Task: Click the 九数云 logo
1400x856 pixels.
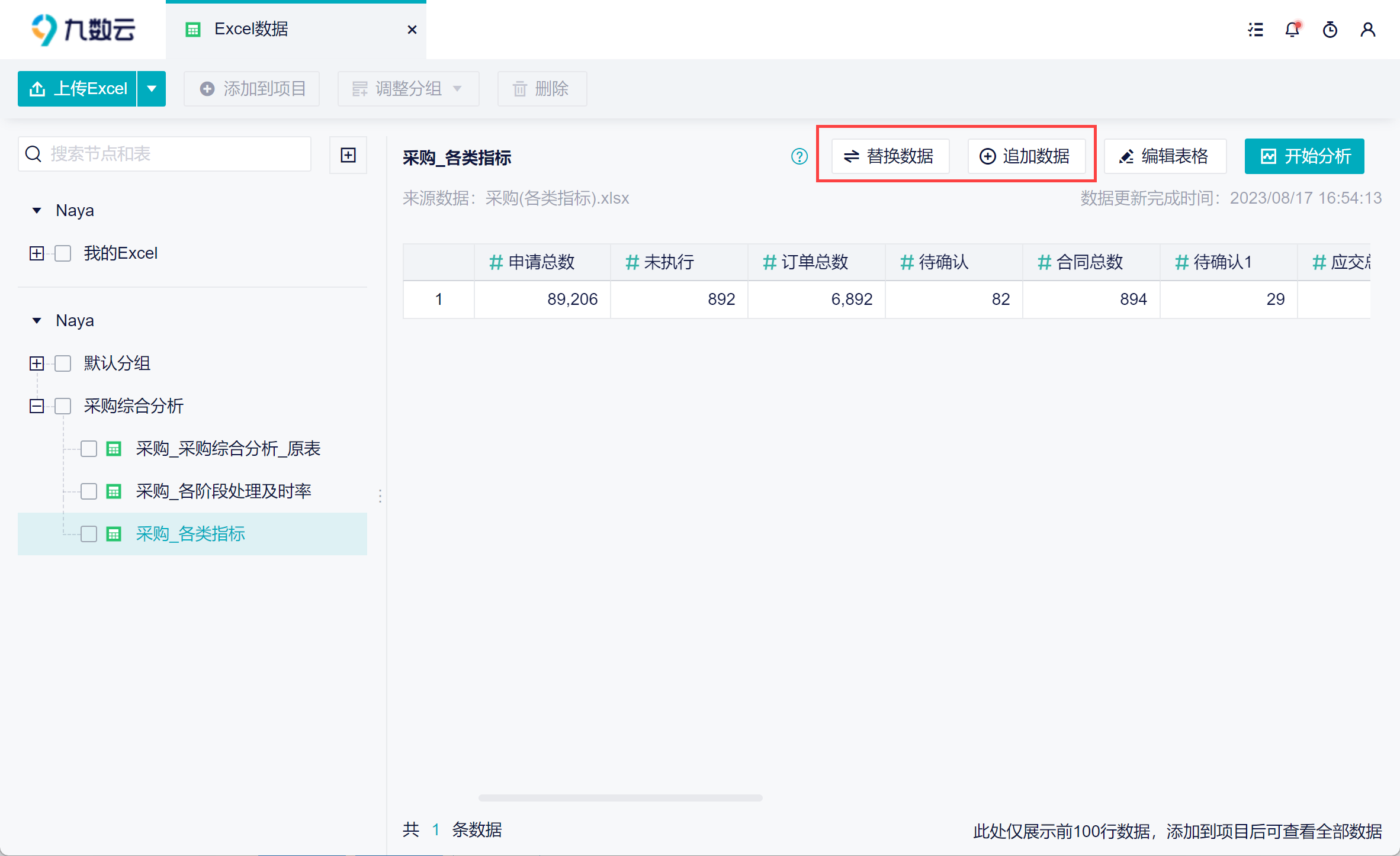Action: pos(83,30)
